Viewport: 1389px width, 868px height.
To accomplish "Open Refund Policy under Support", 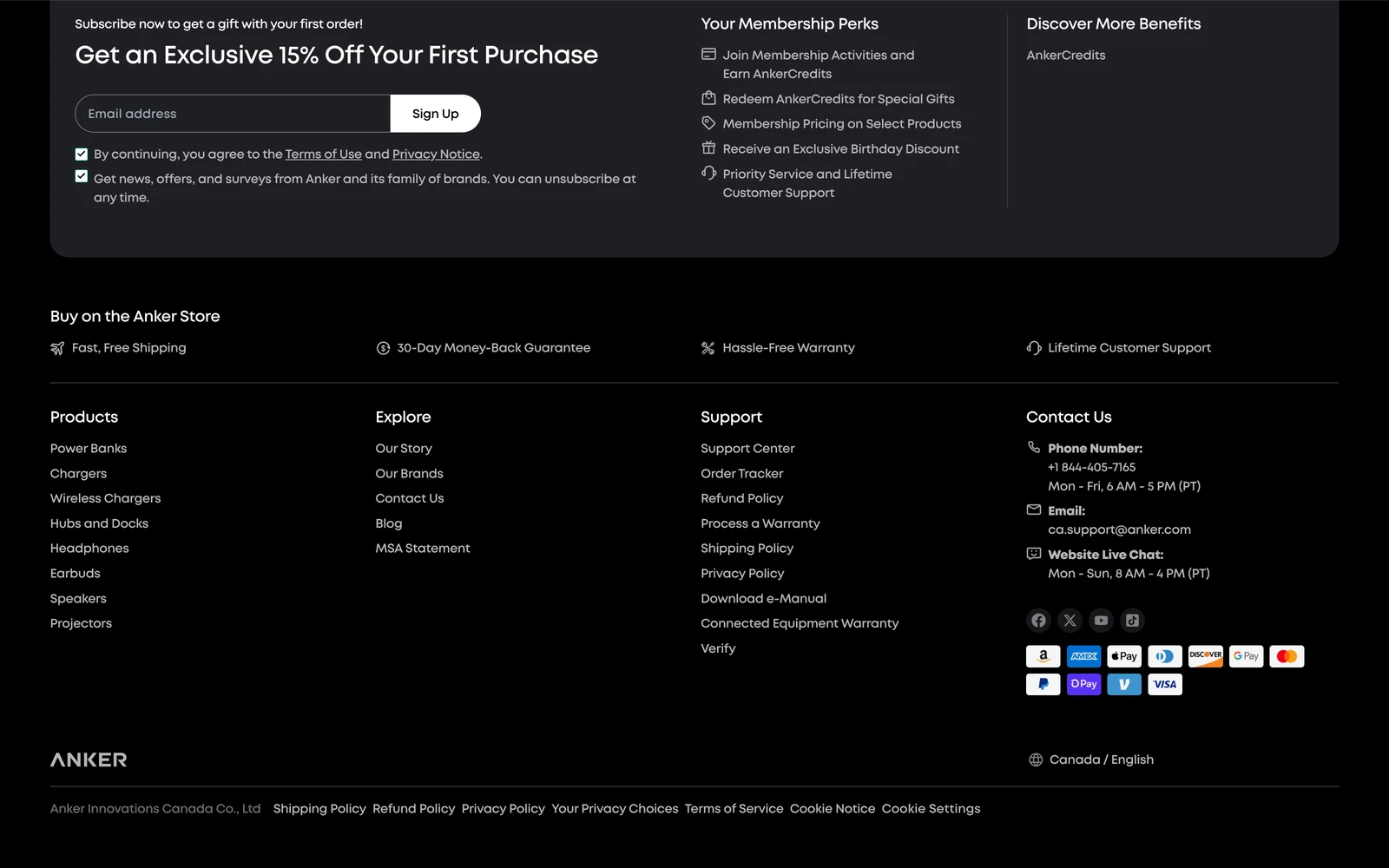I will (742, 498).
